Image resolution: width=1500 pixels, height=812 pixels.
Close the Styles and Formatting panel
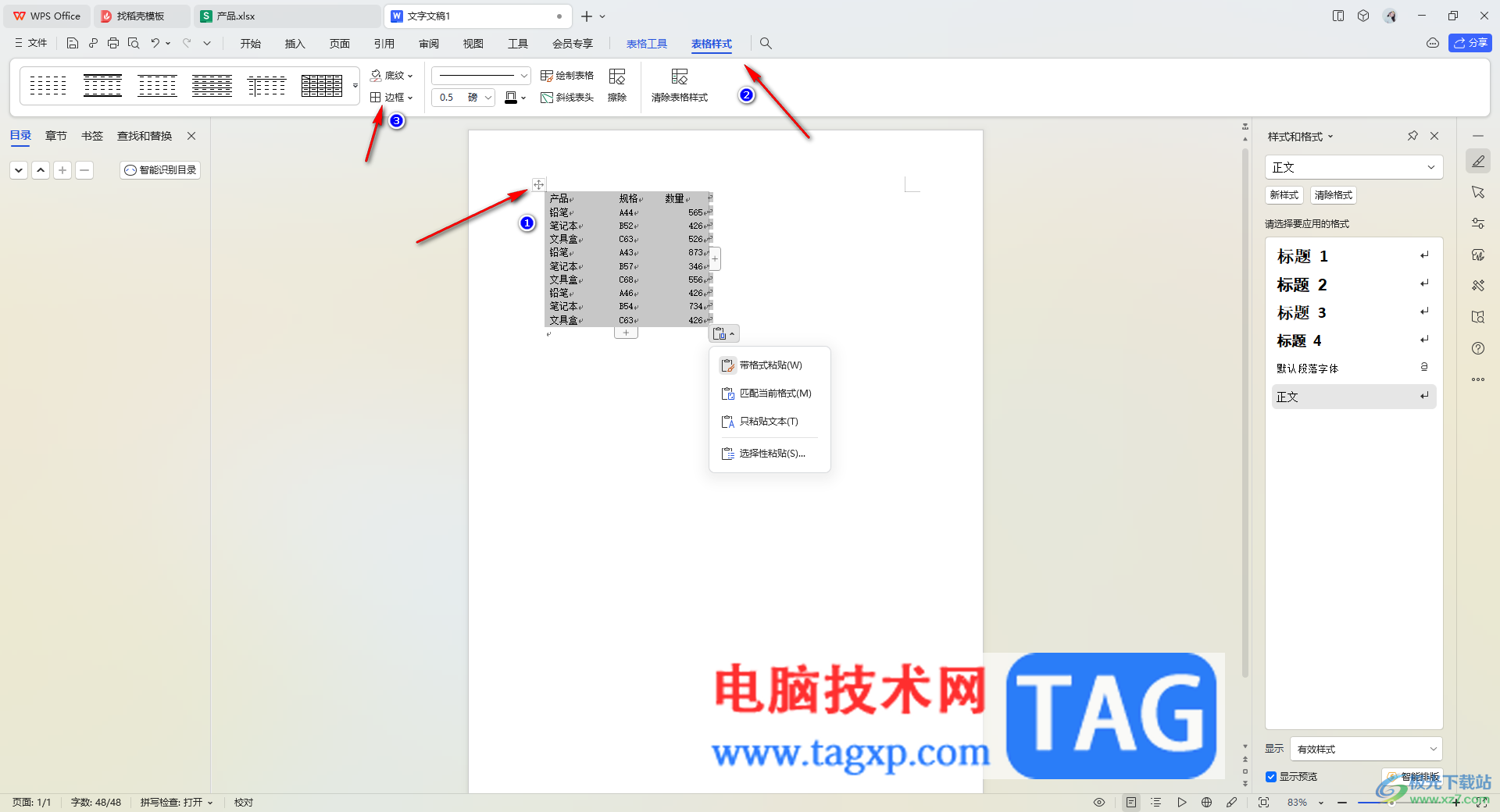pos(1434,136)
